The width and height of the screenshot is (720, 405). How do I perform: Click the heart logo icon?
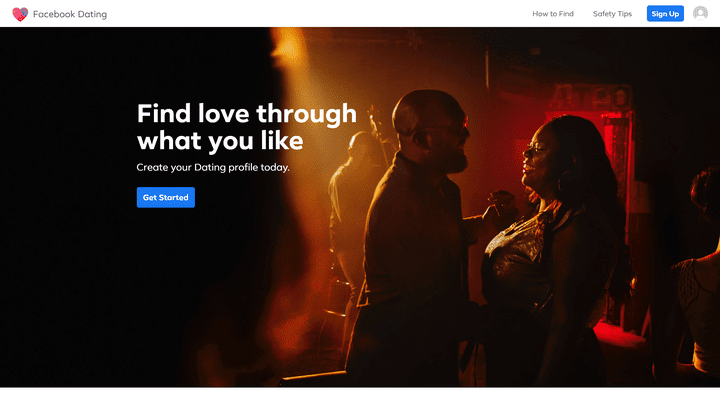[x=20, y=14]
